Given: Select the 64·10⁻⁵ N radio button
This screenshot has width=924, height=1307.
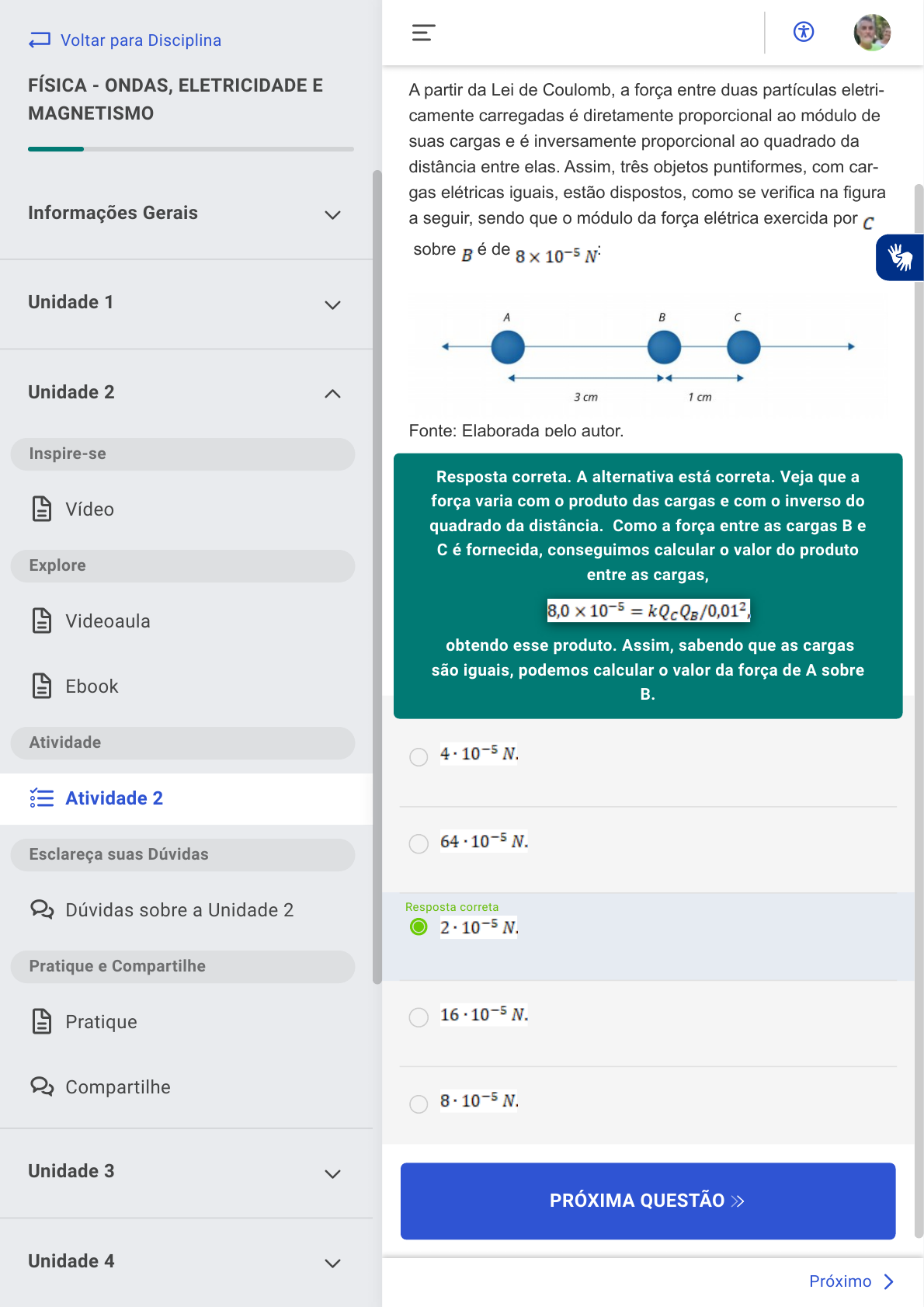Looking at the screenshot, I should click(419, 843).
